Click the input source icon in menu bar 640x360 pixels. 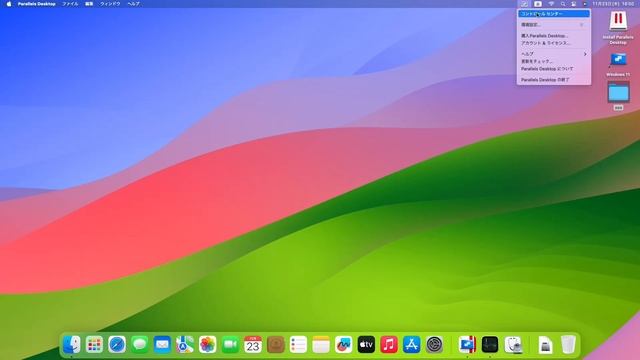click(x=538, y=4)
